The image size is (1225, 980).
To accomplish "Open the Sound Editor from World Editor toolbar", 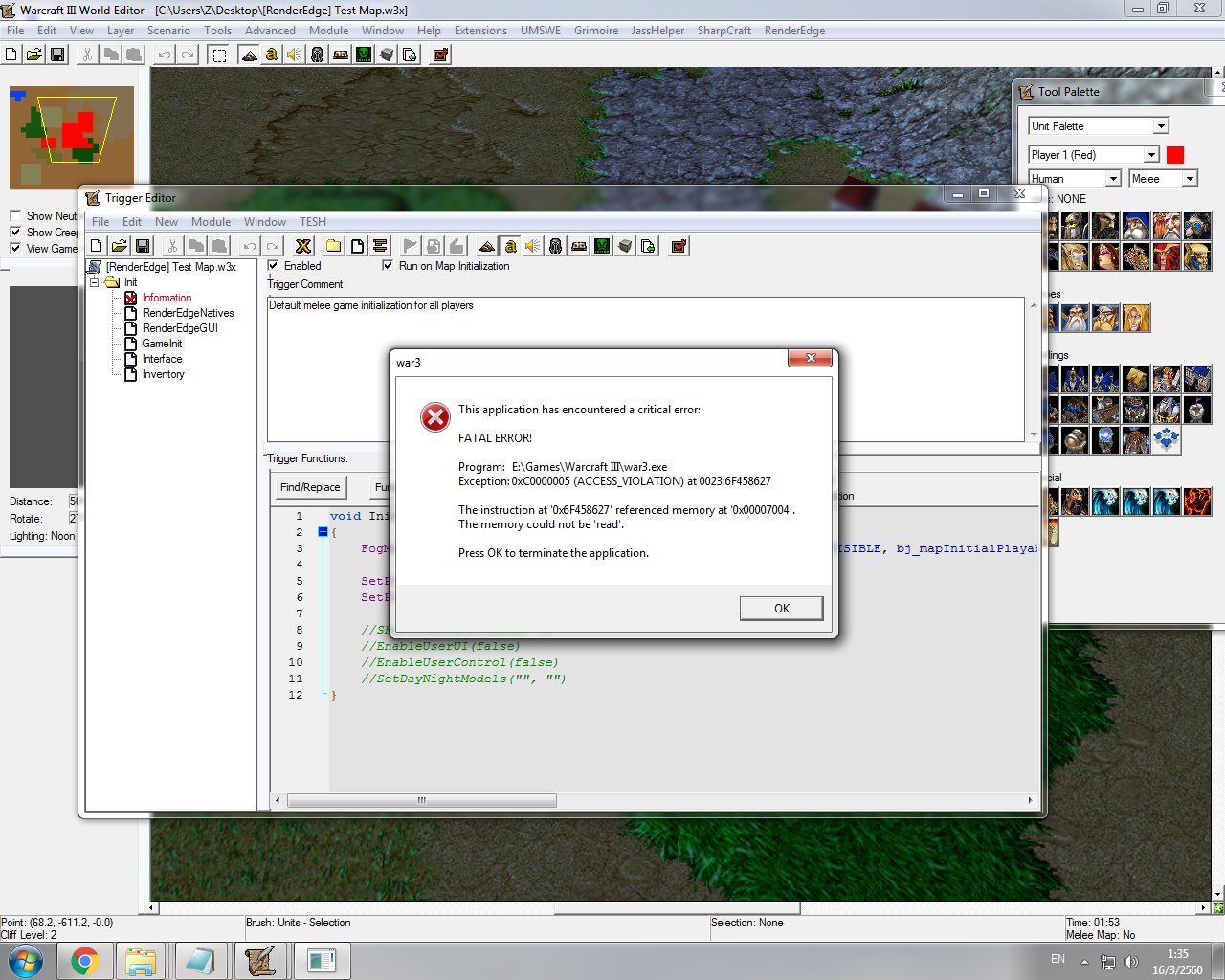I will (295, 55).
